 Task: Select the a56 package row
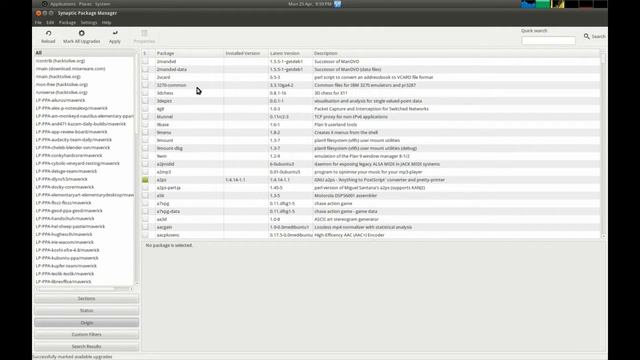[371, 196]
